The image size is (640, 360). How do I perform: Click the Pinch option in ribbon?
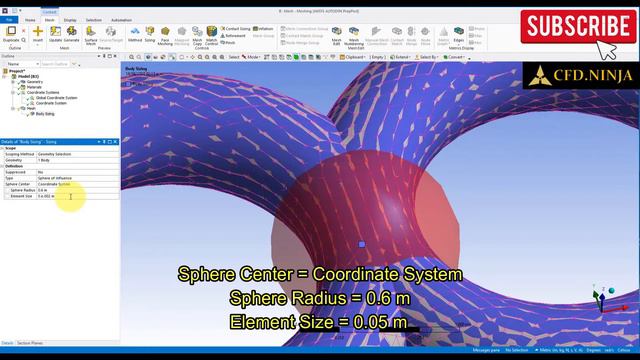tap(228, 42)
